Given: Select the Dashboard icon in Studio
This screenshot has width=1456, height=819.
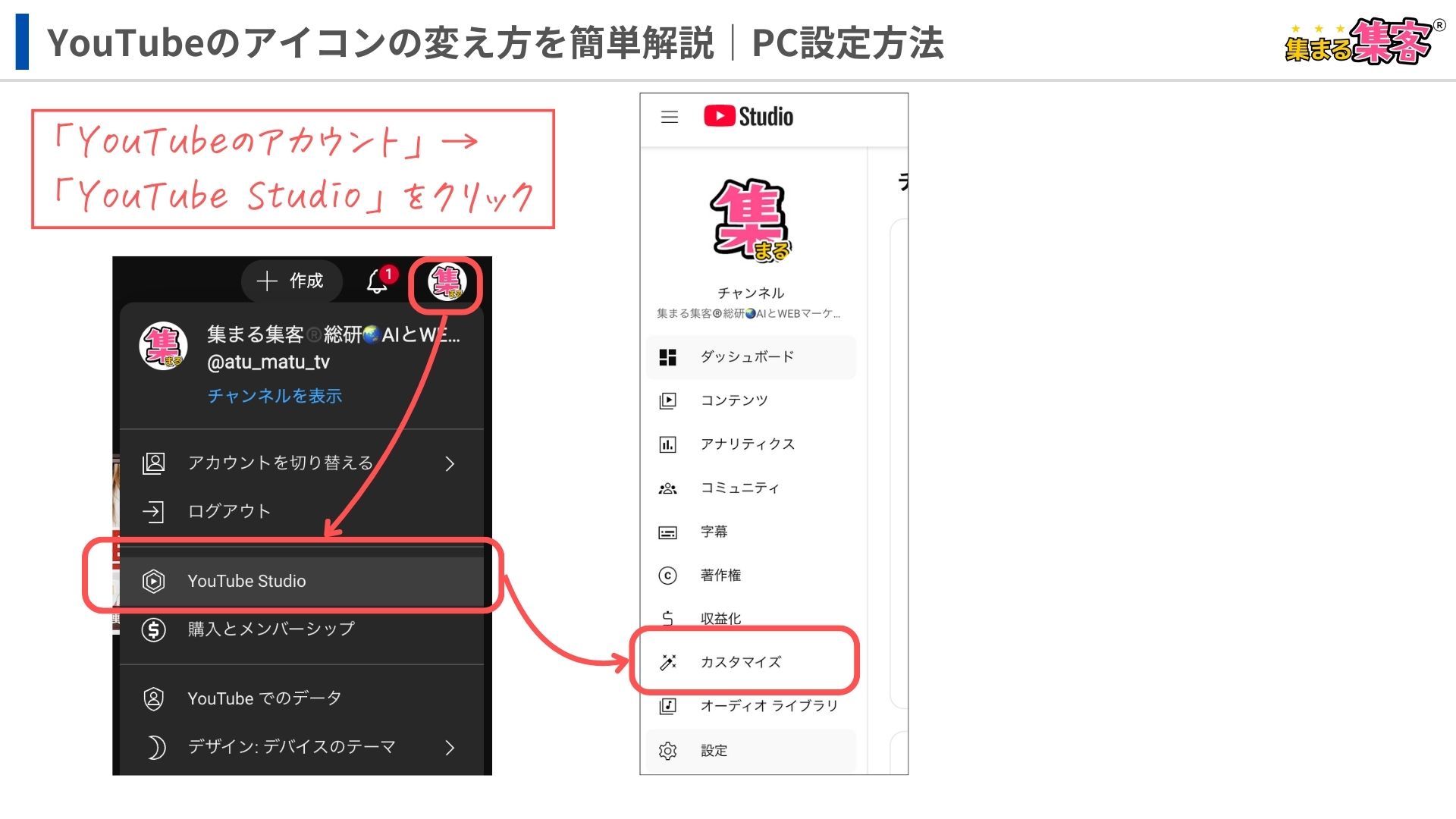Looking at the screenshot, I should [x=667, y=356].
